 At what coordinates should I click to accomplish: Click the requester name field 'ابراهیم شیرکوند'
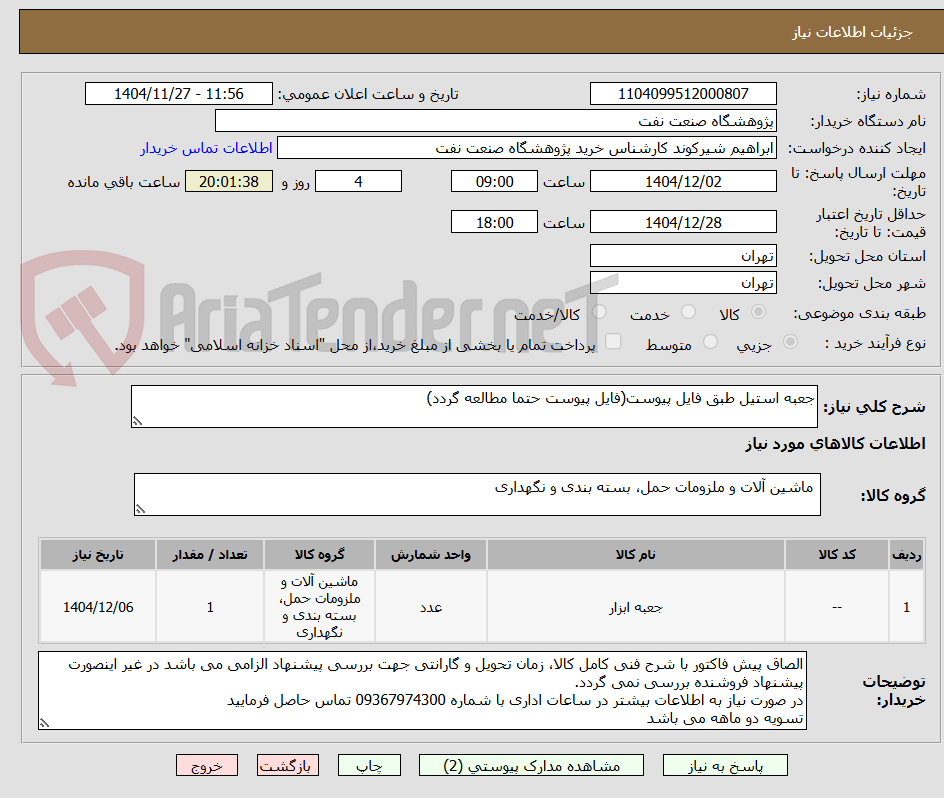(x=527, y=148)
